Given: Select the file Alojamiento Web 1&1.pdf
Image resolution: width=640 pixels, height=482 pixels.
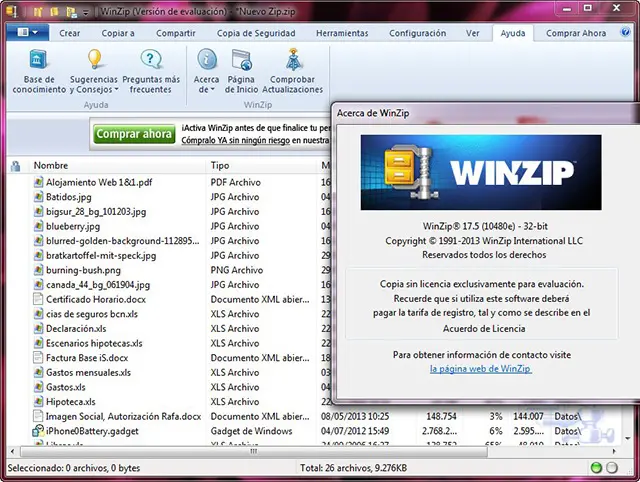Looking at the screenshot, I should [99, 183].
